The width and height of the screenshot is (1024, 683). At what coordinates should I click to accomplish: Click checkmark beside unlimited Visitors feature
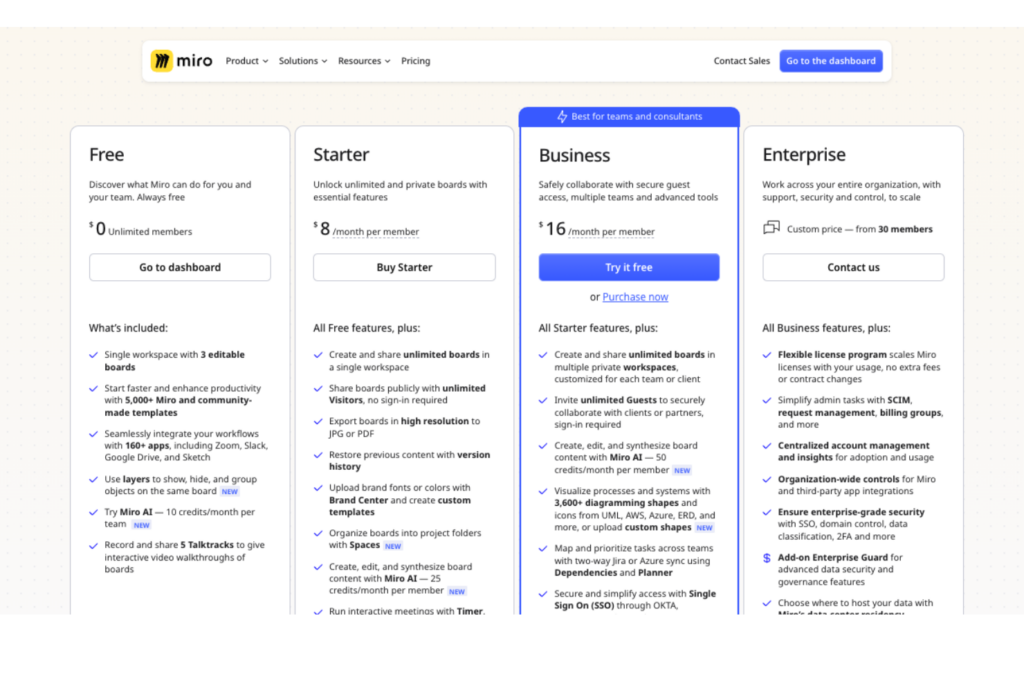pos(318,389)
